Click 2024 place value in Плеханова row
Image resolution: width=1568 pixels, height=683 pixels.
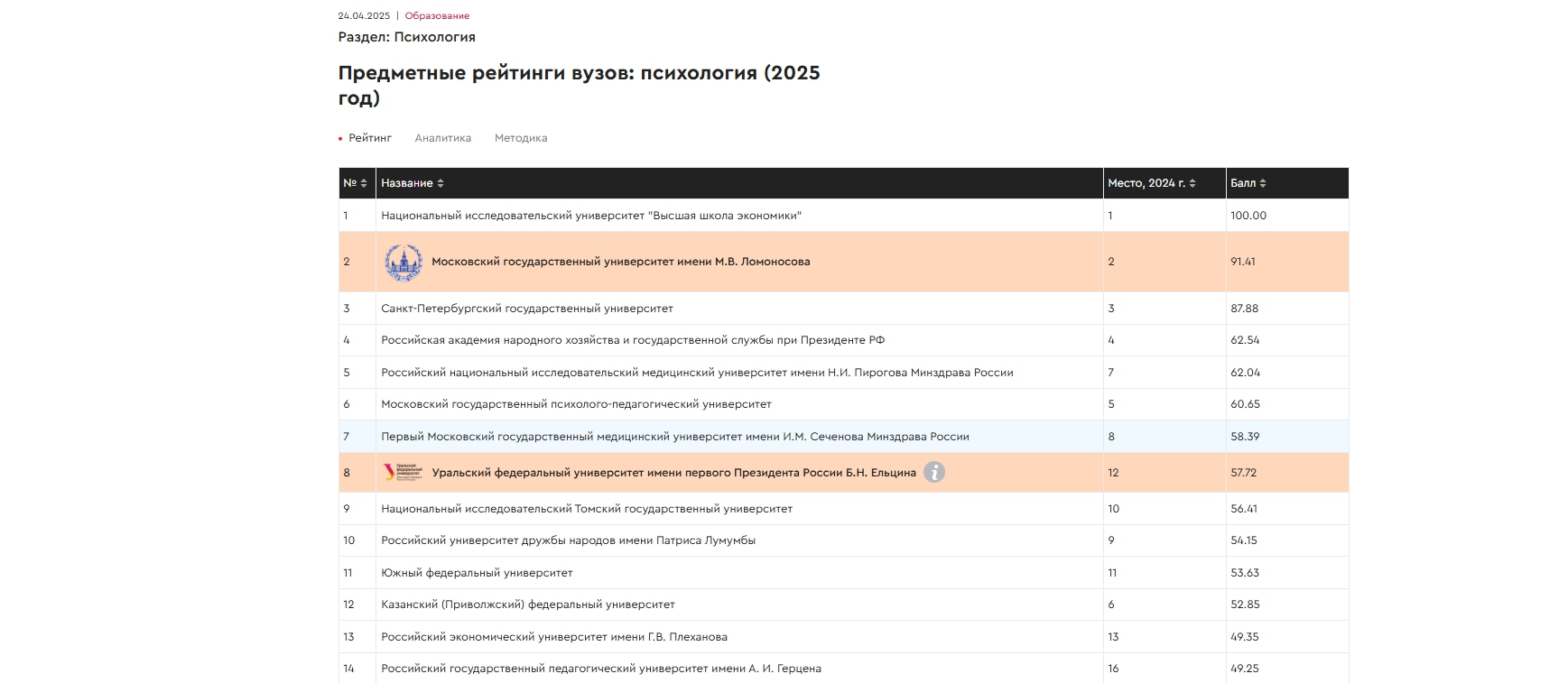coord(1113,637)
